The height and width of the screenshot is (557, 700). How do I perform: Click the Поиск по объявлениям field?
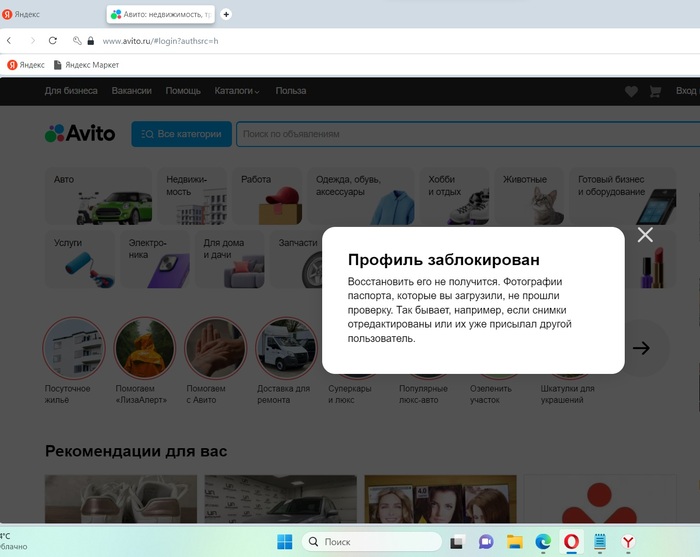[468, 134]
